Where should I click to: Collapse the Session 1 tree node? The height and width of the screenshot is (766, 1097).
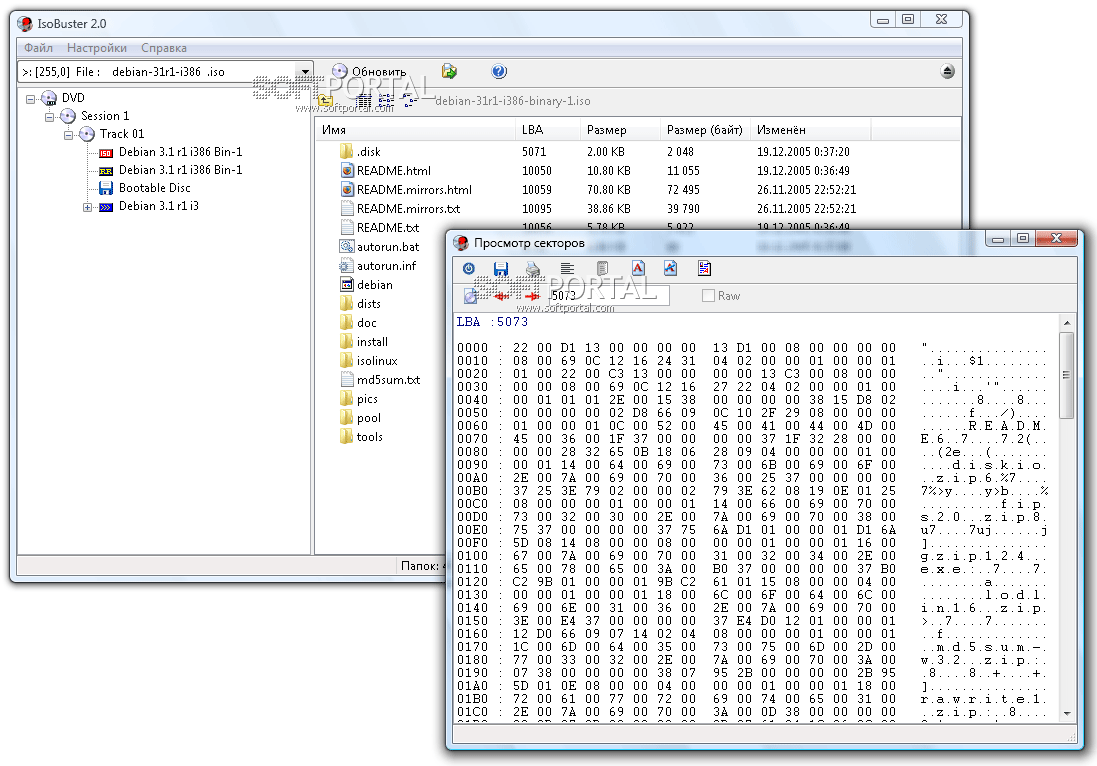(x=50, y=116)
